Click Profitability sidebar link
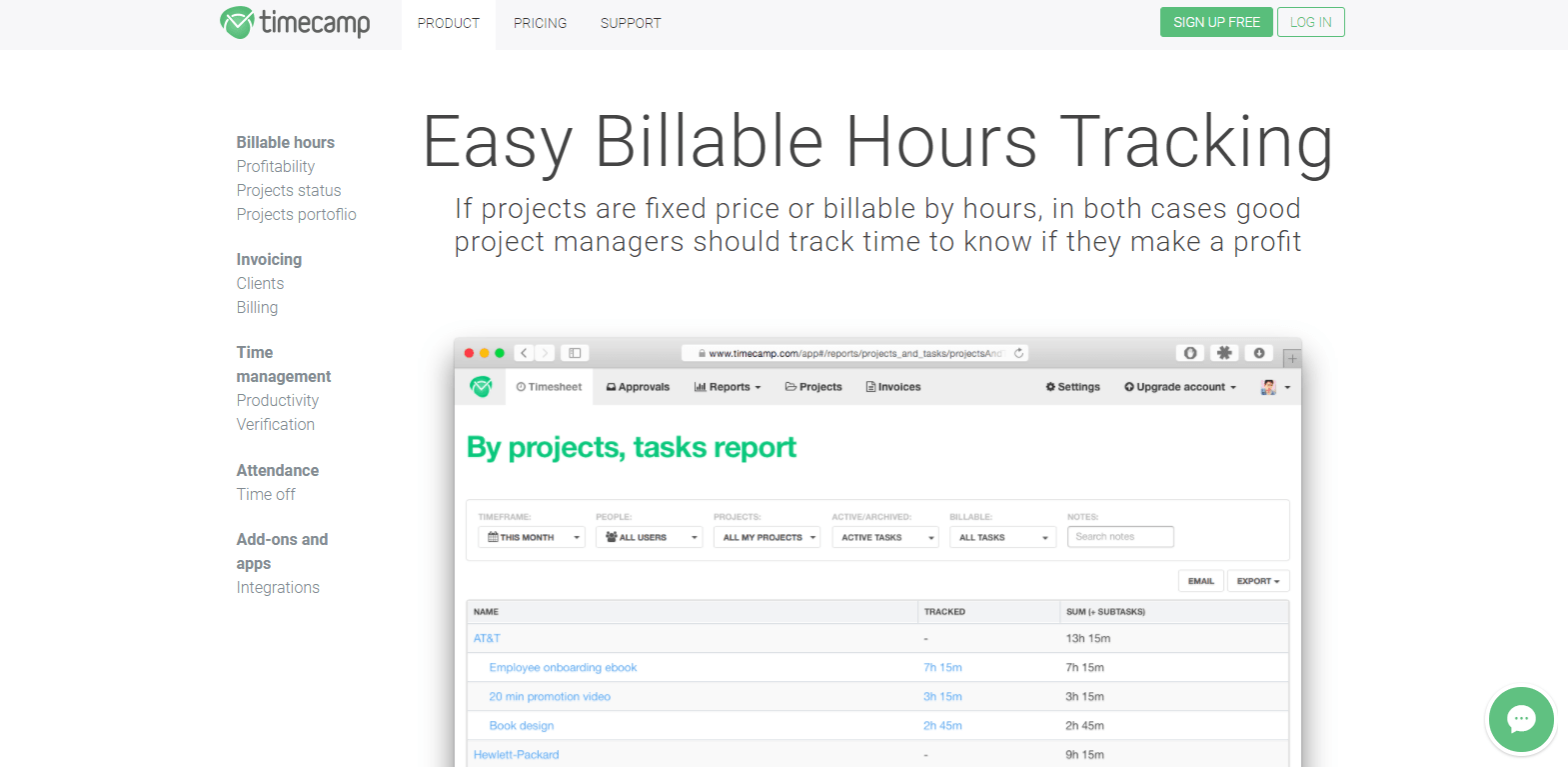The width and height of the screenshot is (1568, 767). point(276,166)
